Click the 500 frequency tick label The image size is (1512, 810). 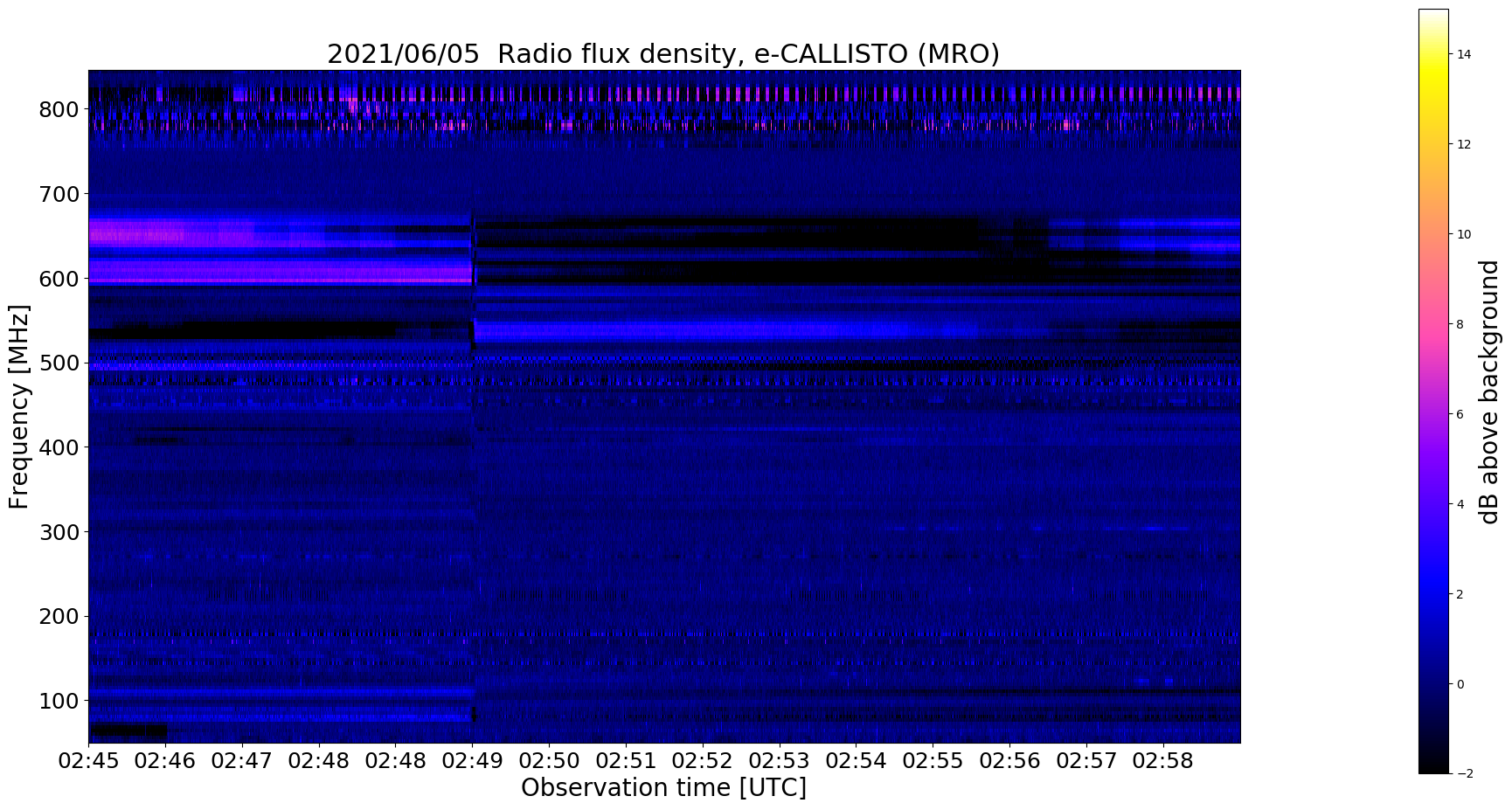coord(60,363)
